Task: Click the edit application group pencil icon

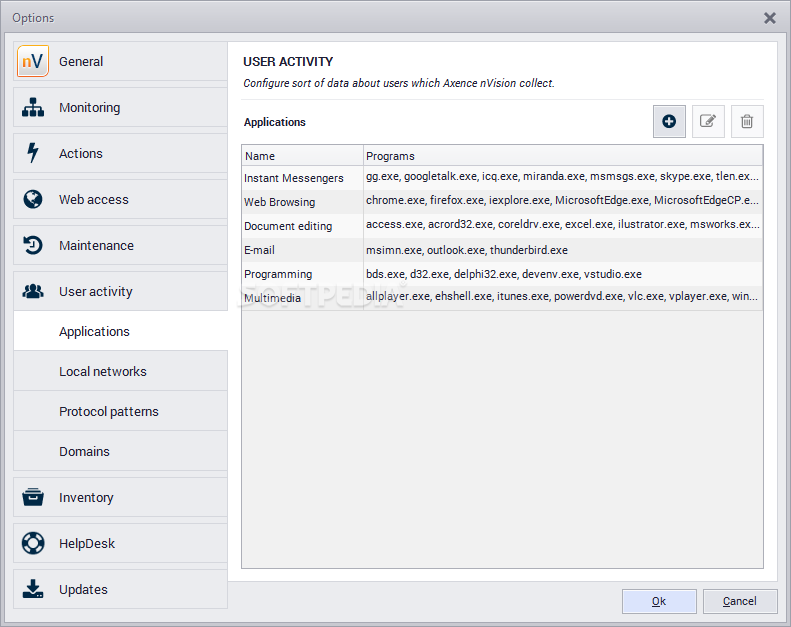Action: (x=708, y=122)
